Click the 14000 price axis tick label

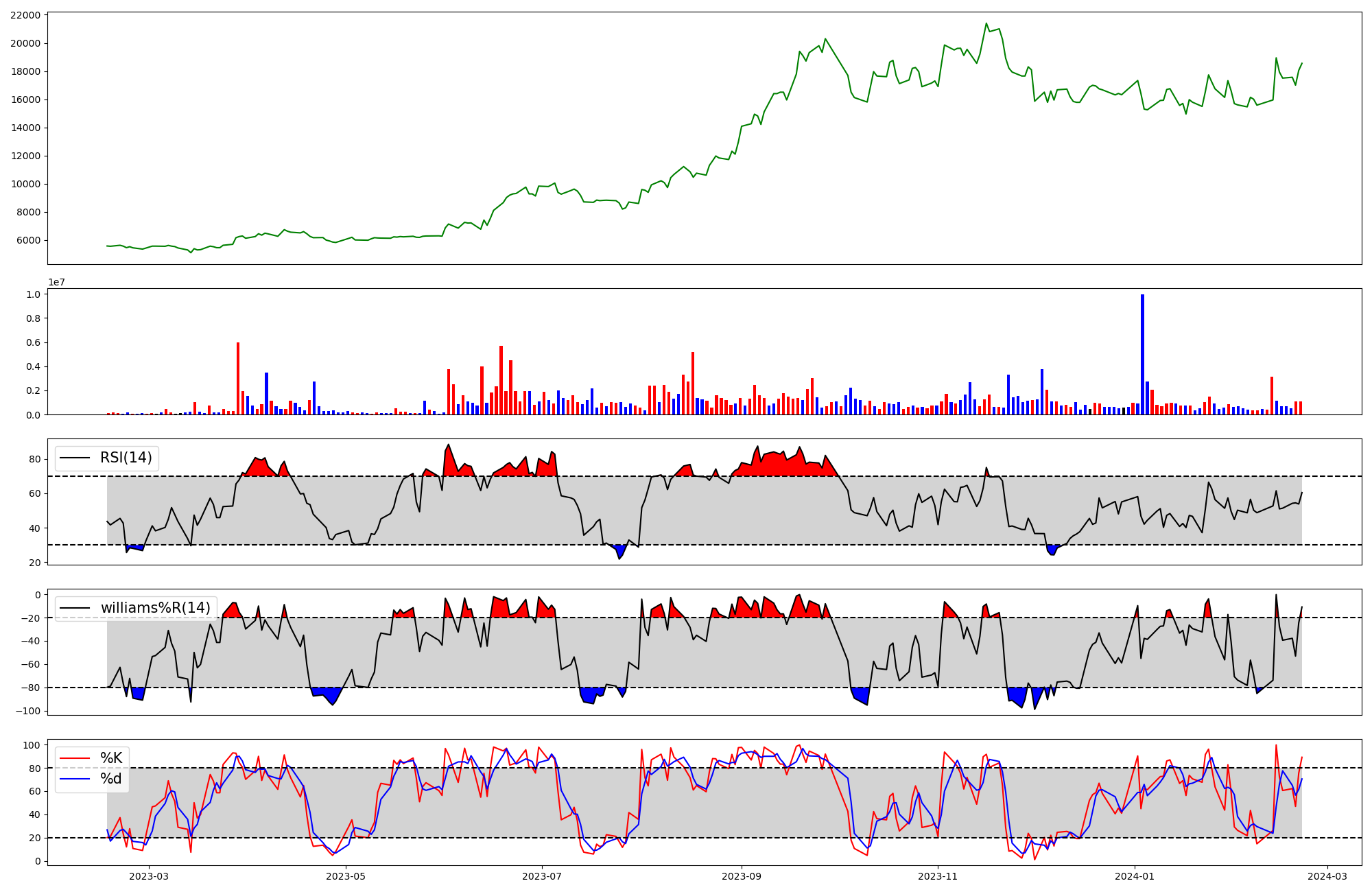pyautogui.click(x=25, y=128)
